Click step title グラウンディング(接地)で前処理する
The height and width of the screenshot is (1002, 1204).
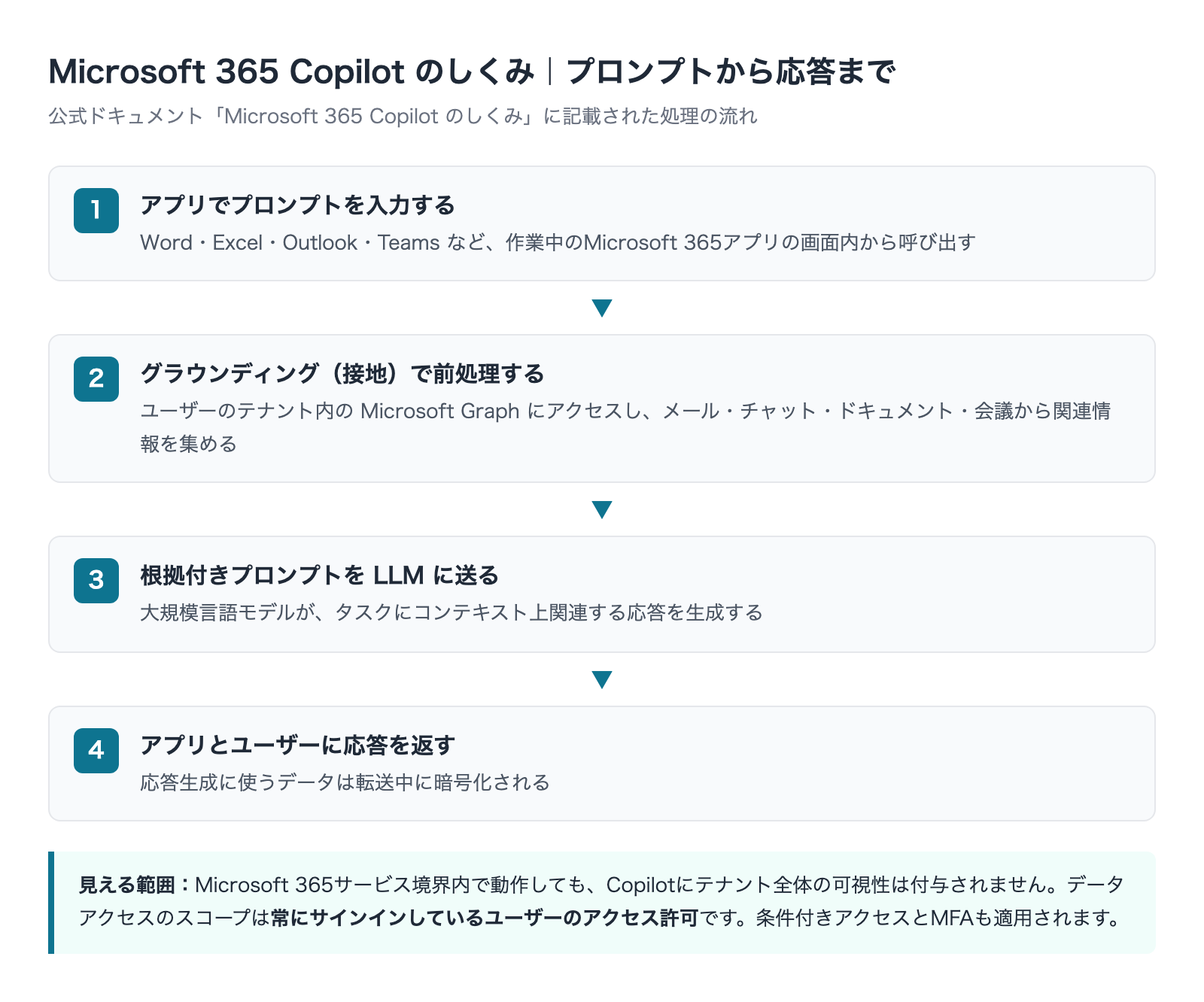click(342, 373)
